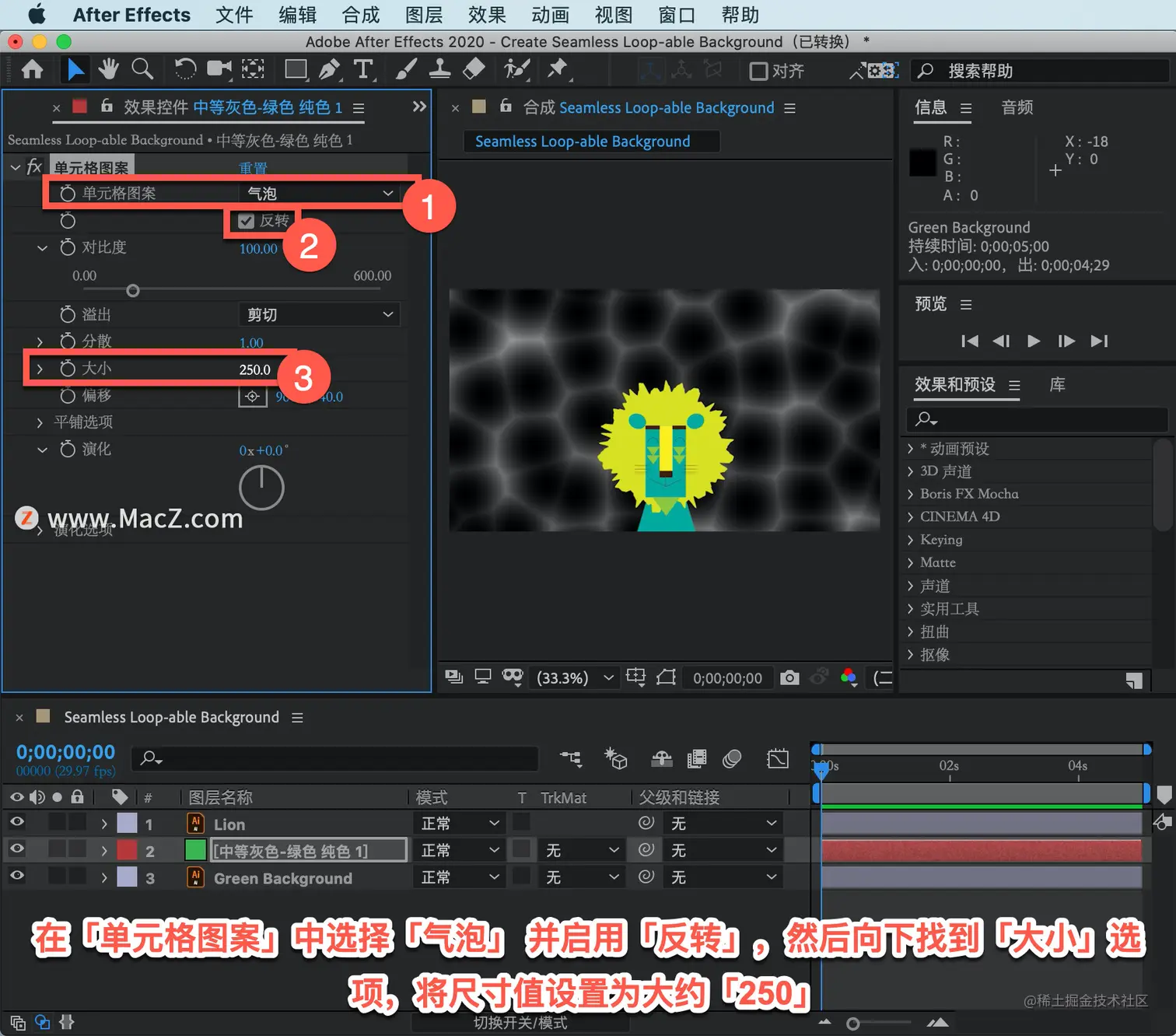Toggle stopwatch for 对比度 property

[x=68, y=247]
